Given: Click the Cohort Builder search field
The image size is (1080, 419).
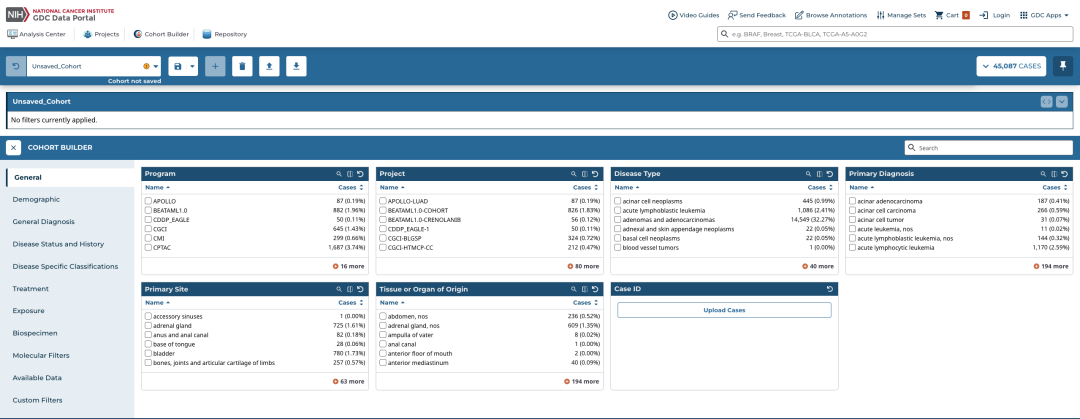Looking at the screenshot, I should [988, 147].
